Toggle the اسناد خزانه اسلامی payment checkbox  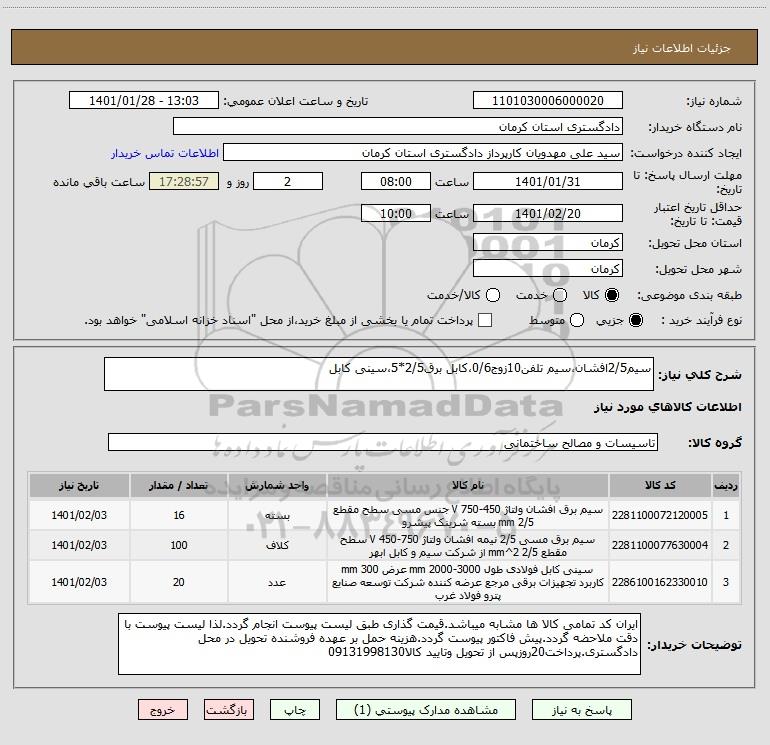[x=485, y=320]
